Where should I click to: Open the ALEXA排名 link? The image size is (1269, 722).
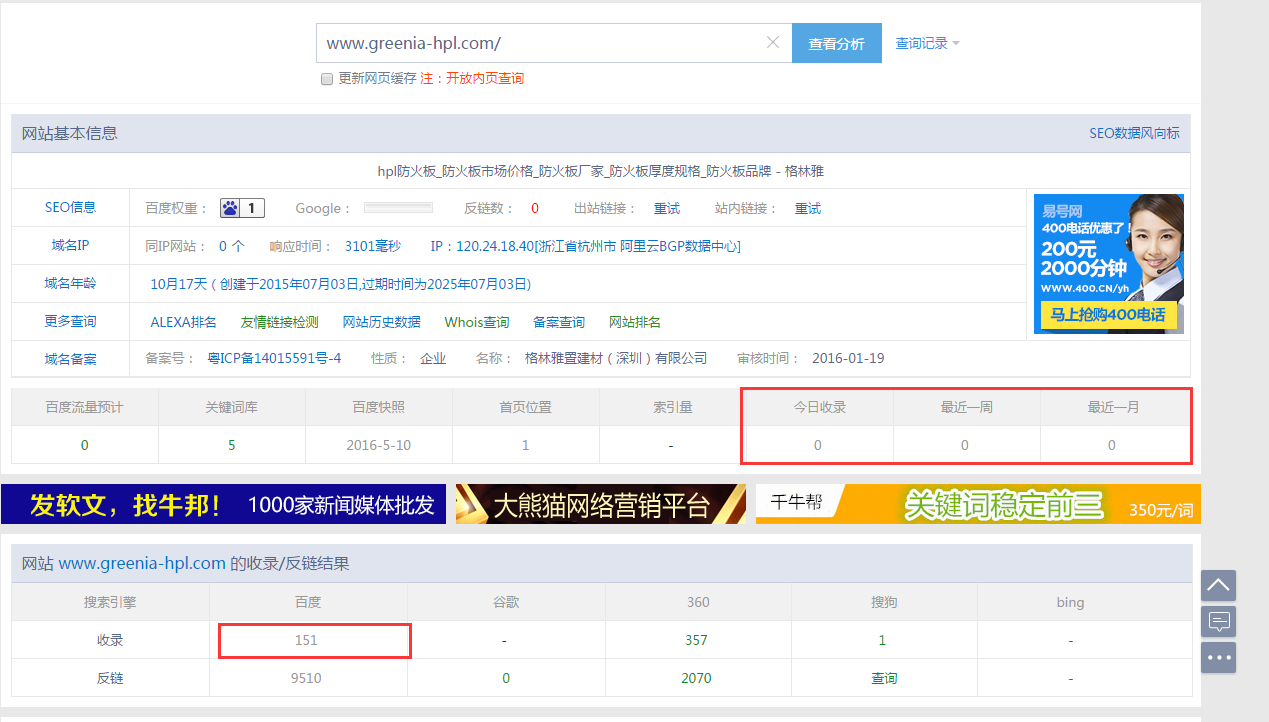pyautogui.click(x=183, y=322)
